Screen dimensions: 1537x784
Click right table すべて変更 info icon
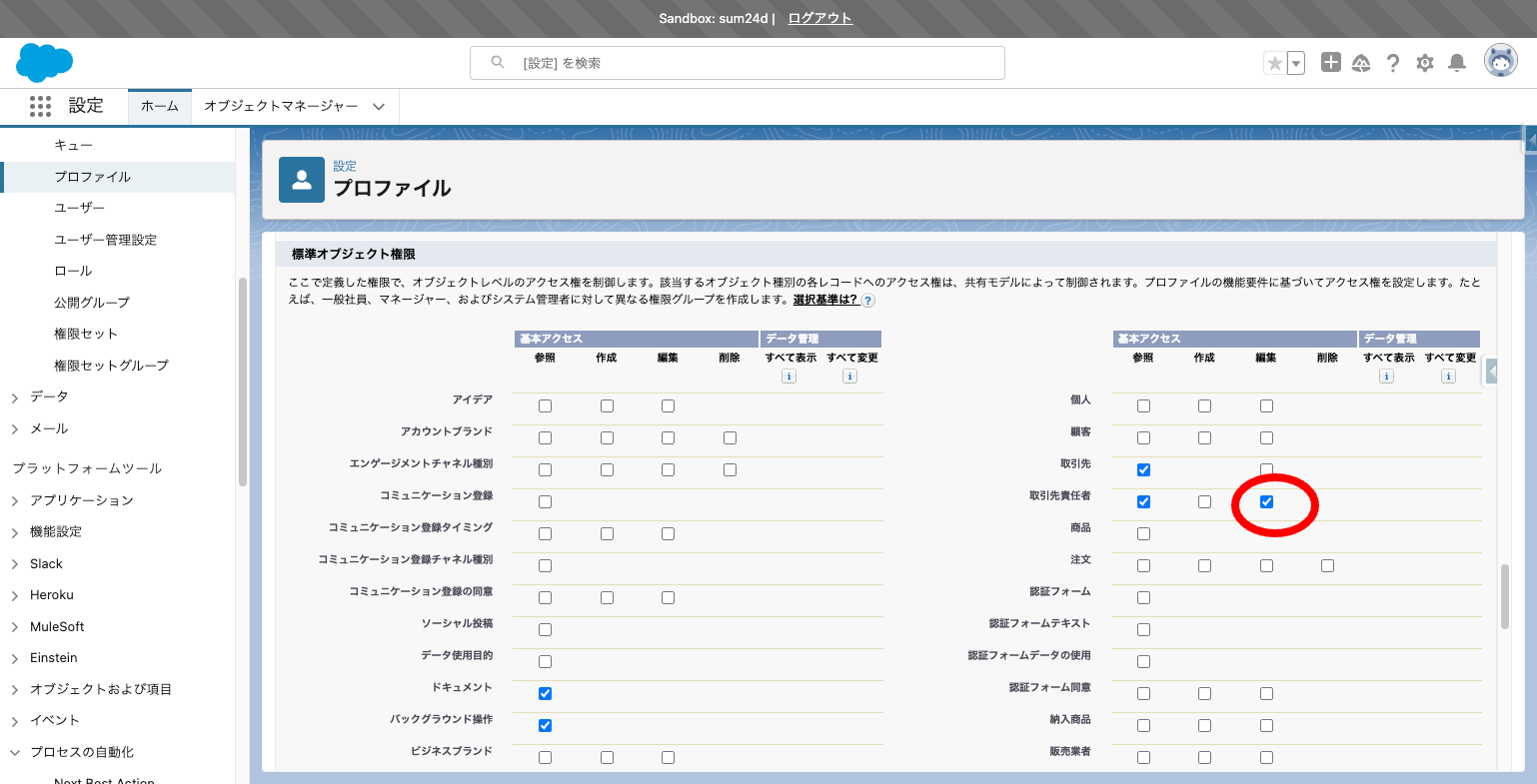tap(1448, 377)
